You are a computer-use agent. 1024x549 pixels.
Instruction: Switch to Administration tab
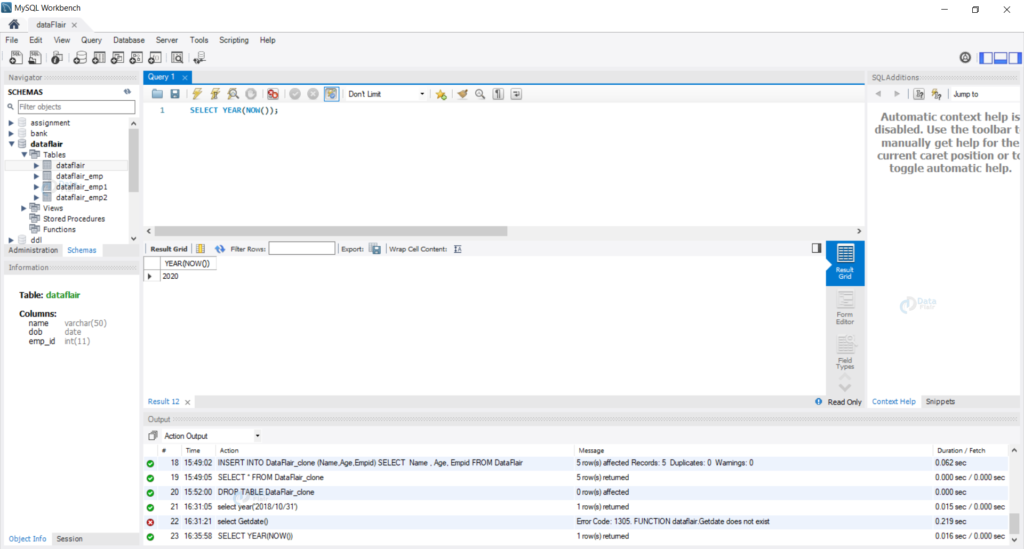[x=33, y=250]
